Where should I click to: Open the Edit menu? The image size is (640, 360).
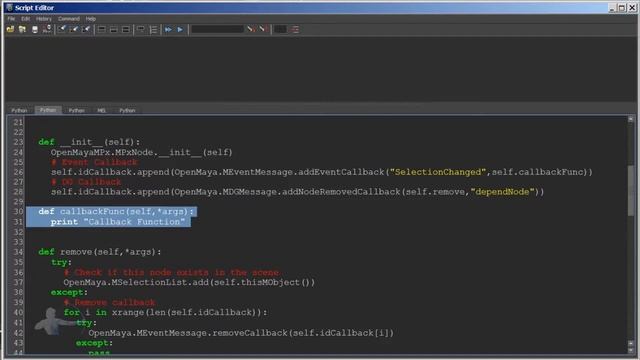[x=25, y=19]
